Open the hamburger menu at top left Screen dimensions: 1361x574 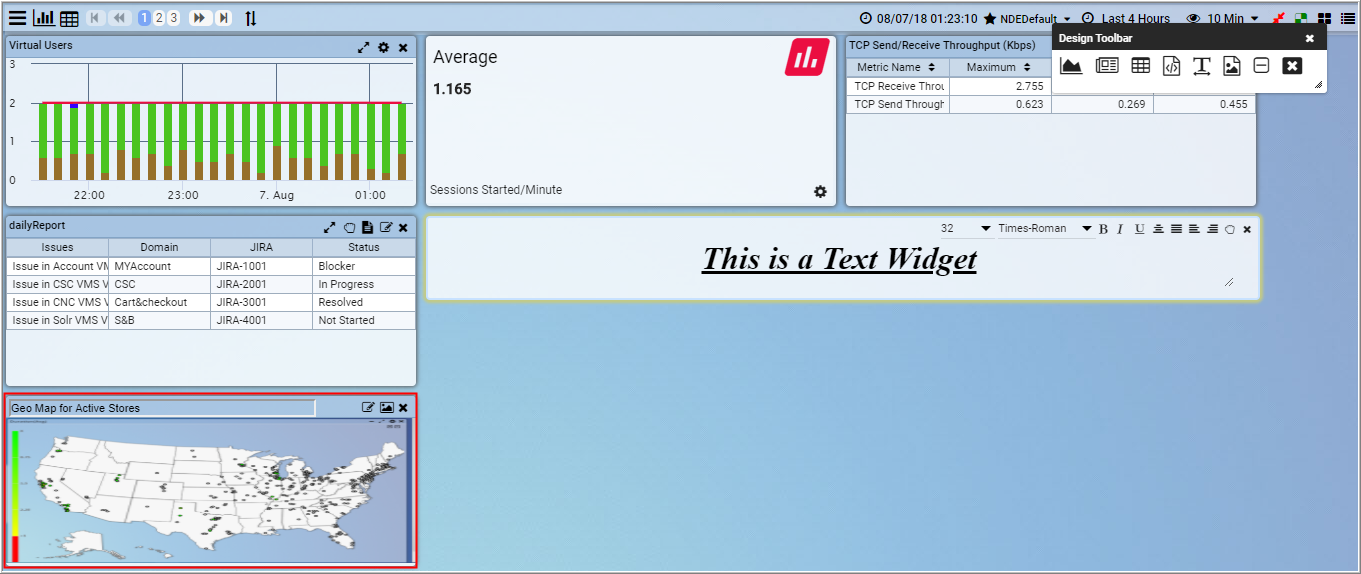point(18,18)
